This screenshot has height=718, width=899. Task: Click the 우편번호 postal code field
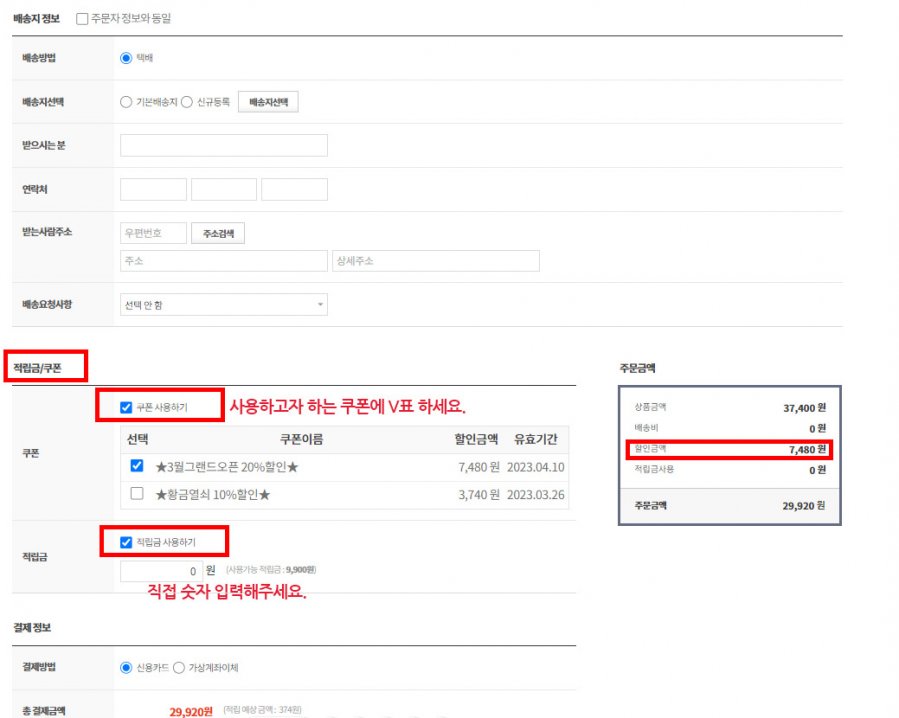pyautogui.click(x=153, y=233)
